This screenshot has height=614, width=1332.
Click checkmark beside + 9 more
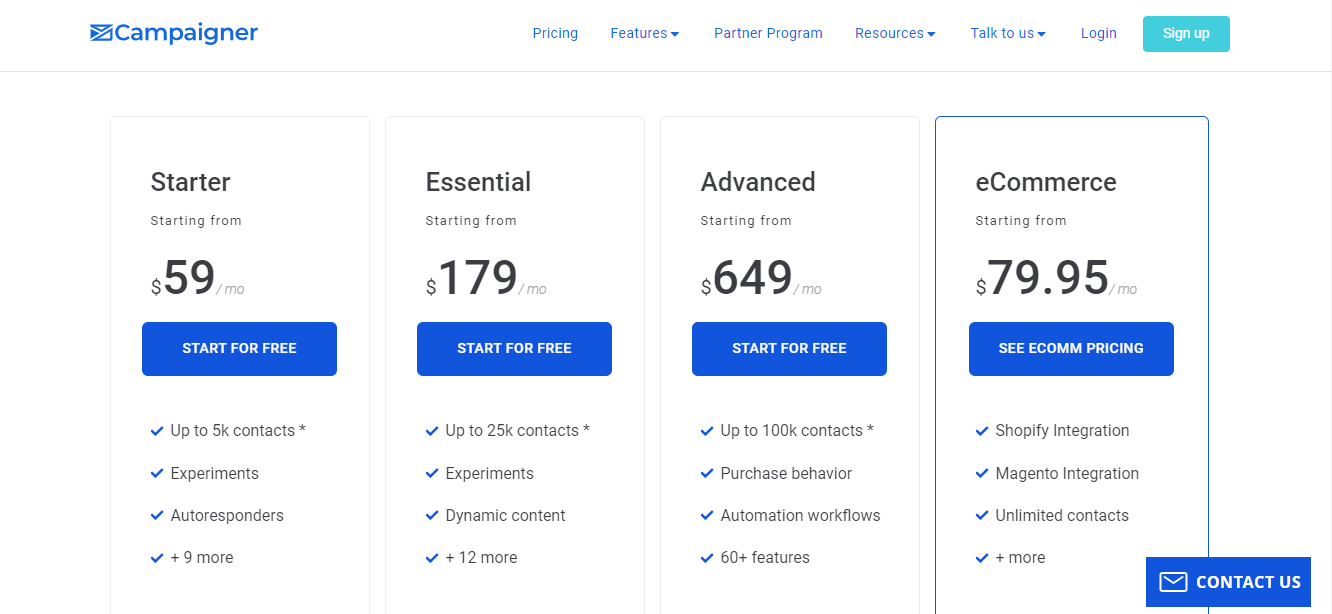(157, 558)
